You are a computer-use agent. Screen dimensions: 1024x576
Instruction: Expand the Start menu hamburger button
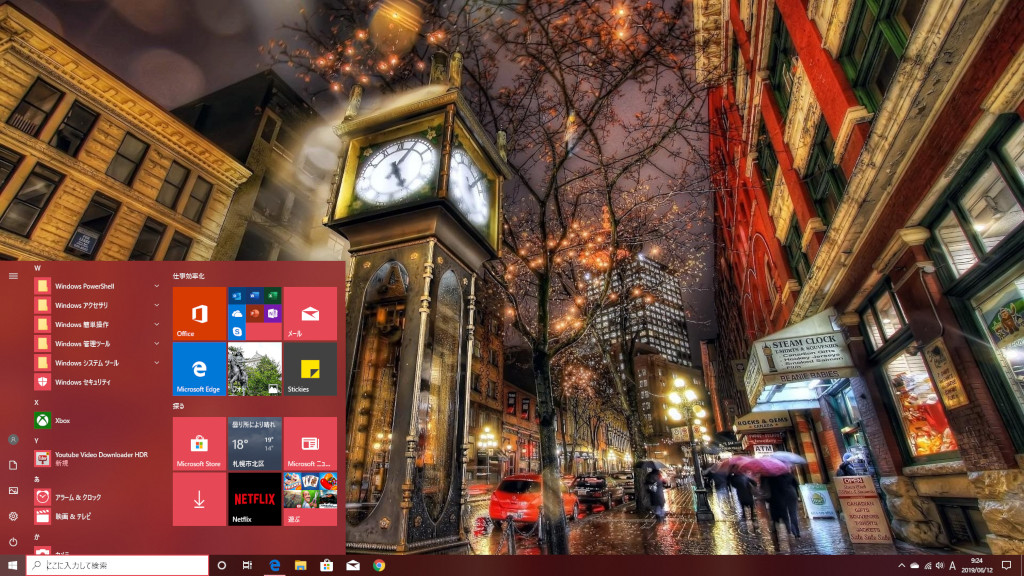click(x=13, y=276)
